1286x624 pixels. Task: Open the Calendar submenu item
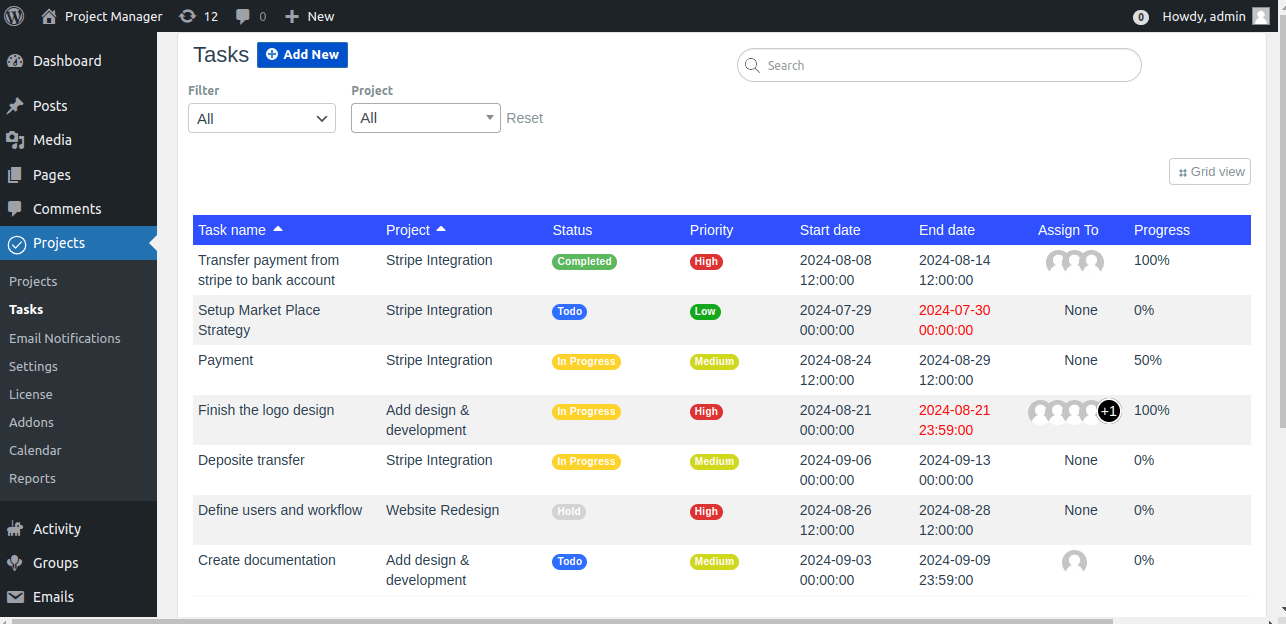pyautogui.click(x=35, y=450)
